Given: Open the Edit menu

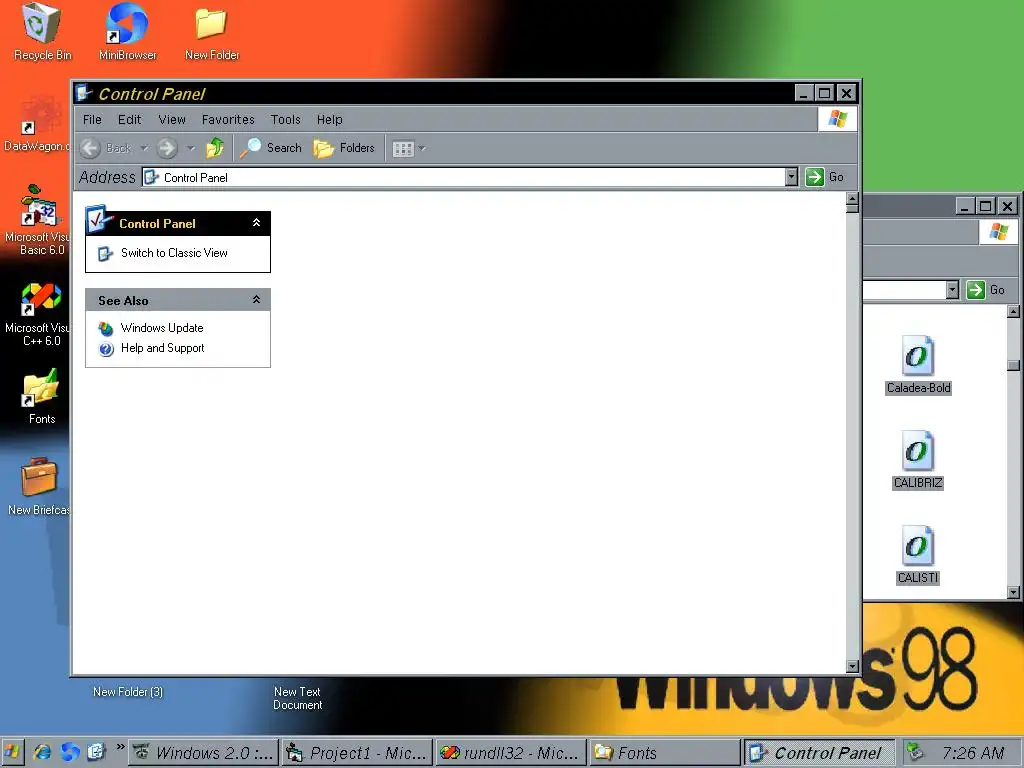Looking at the screenshot, I should click(129, 120).
